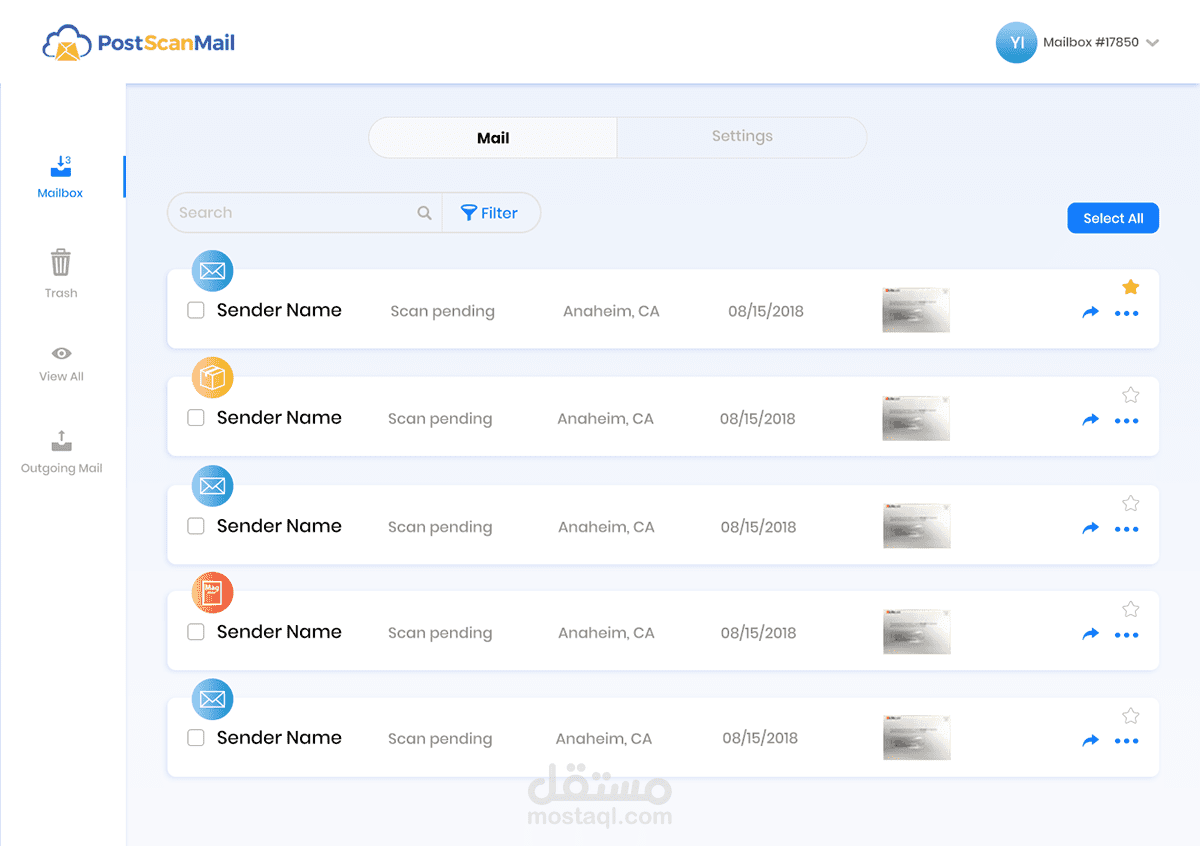Open scan thumbnail on the gold-starred row

pyautogui.click(x=916, y=310)
